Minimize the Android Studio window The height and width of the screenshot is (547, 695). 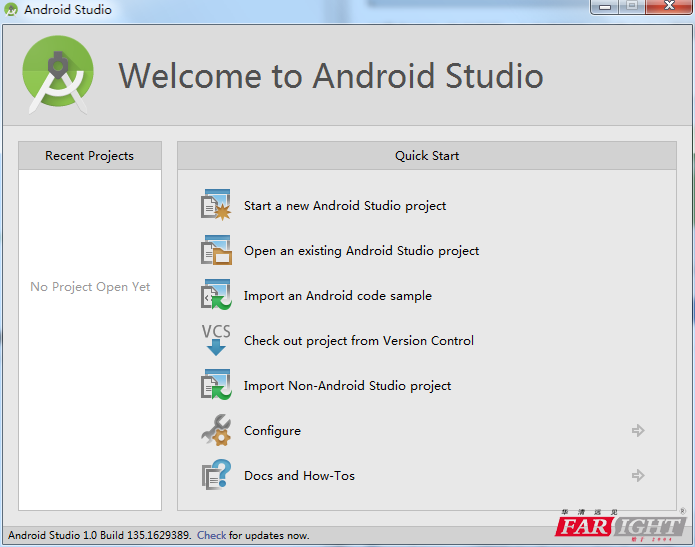coord(605,7)
